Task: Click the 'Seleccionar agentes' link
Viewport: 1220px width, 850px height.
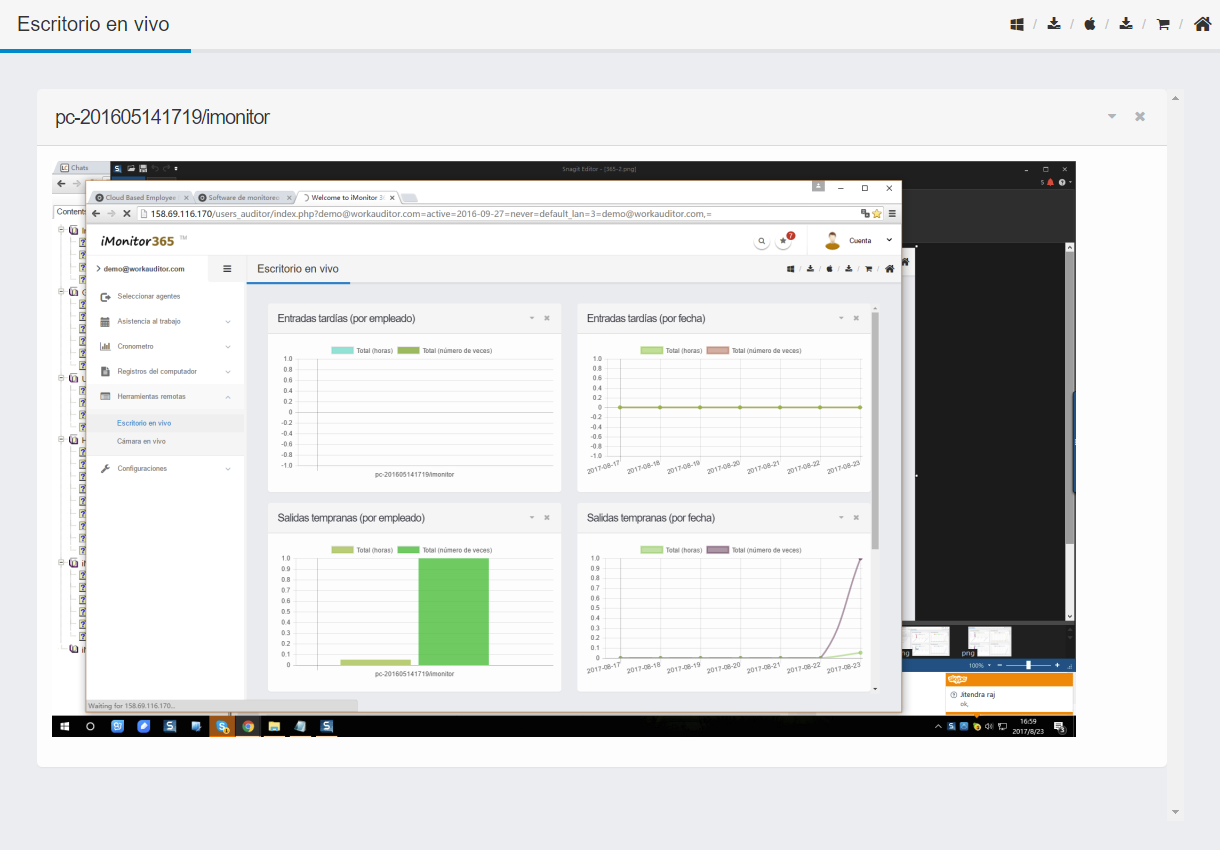Action: (x=148, y=297)
